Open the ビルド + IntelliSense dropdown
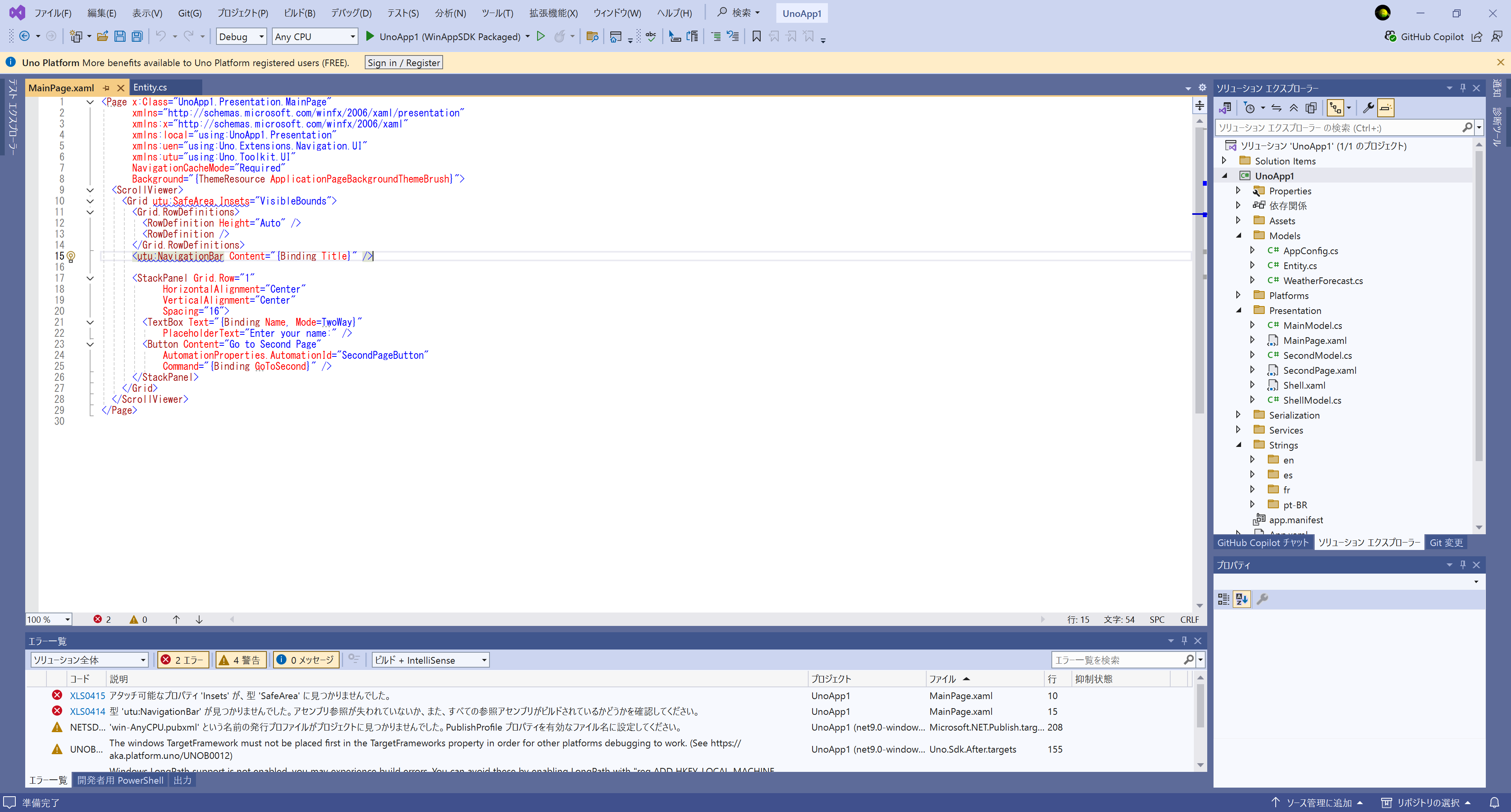 [430, 660]
